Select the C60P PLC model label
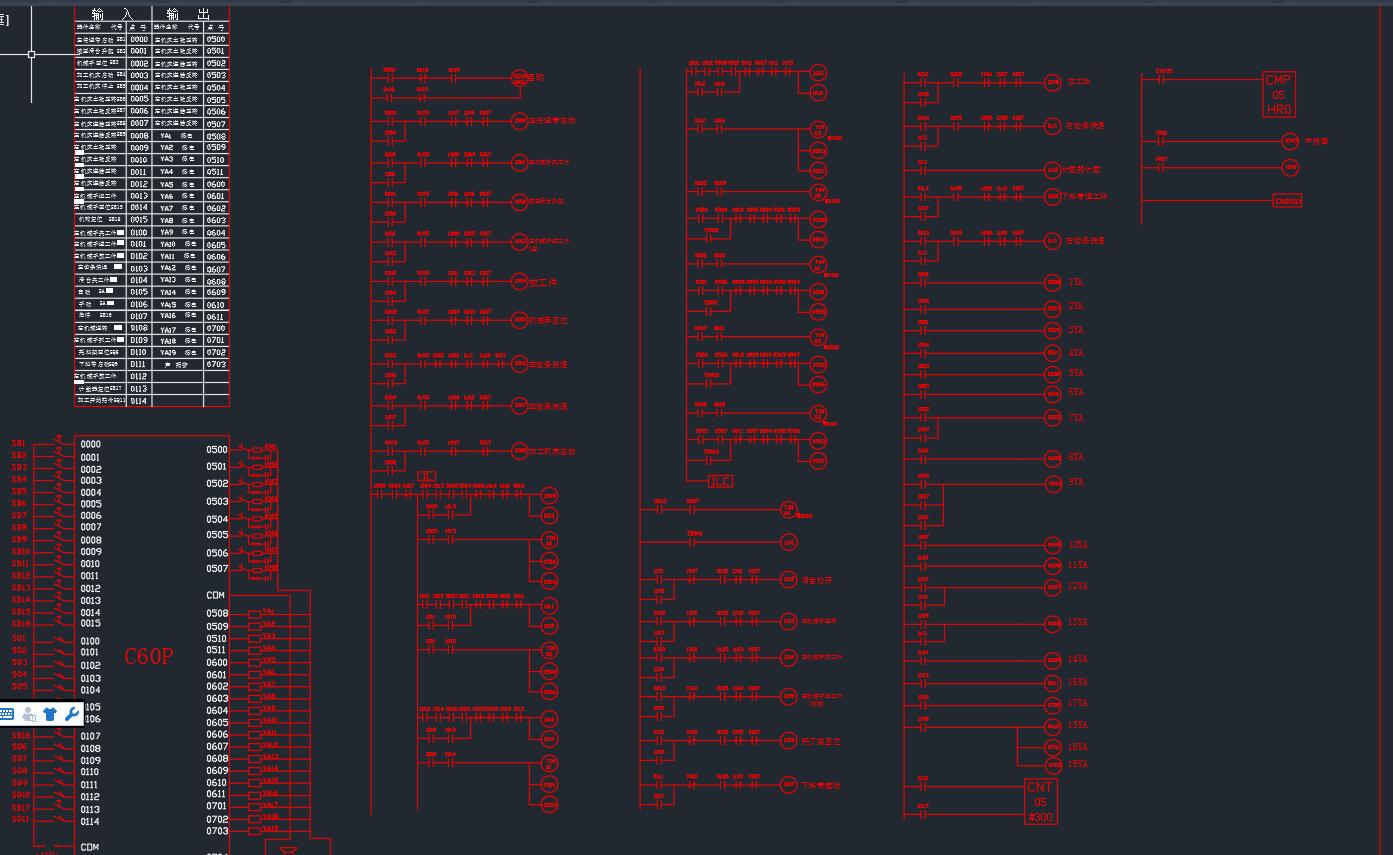Image resolution: width=1393 pixels, height=855 pixels. point(148,657)
